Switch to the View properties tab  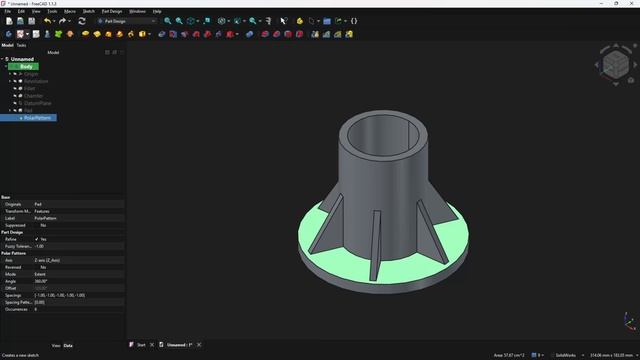click(x=56, y=346)
